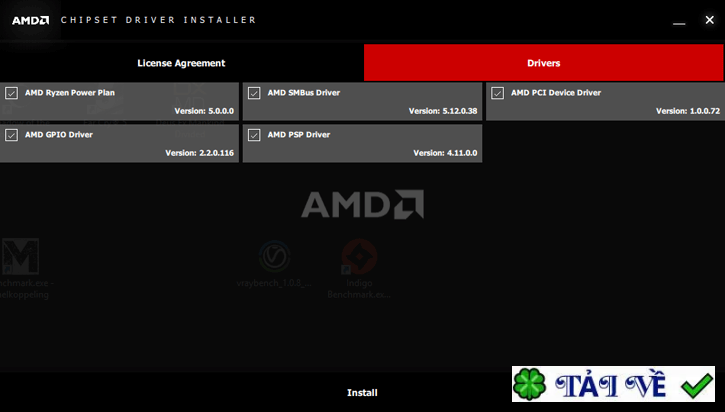Click the 'Version: 4.11.0.0' text
The height and width of the screenshot is (412, 725).
tap(445, 153)
